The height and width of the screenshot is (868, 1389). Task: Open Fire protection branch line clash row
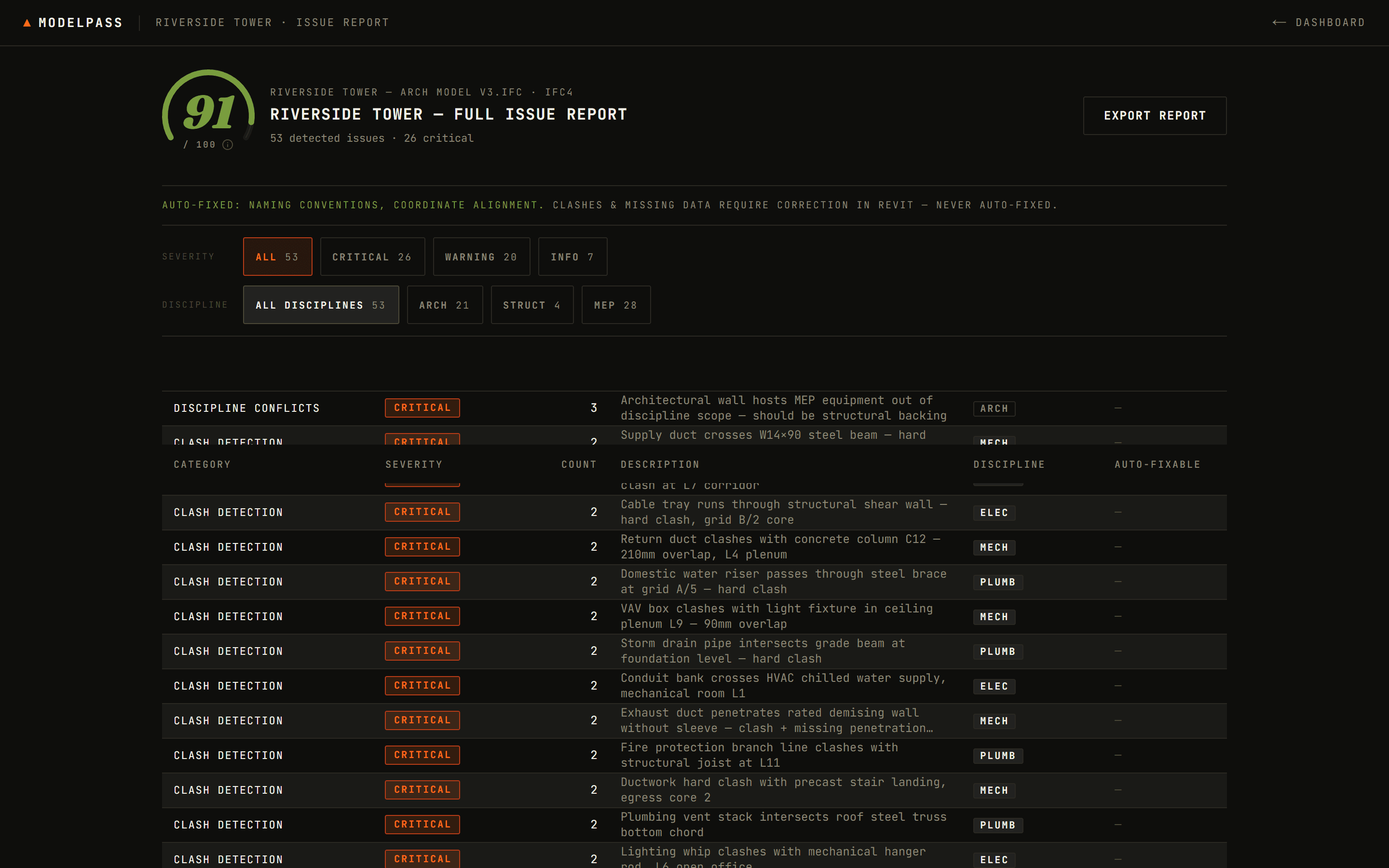pos(694,756)
